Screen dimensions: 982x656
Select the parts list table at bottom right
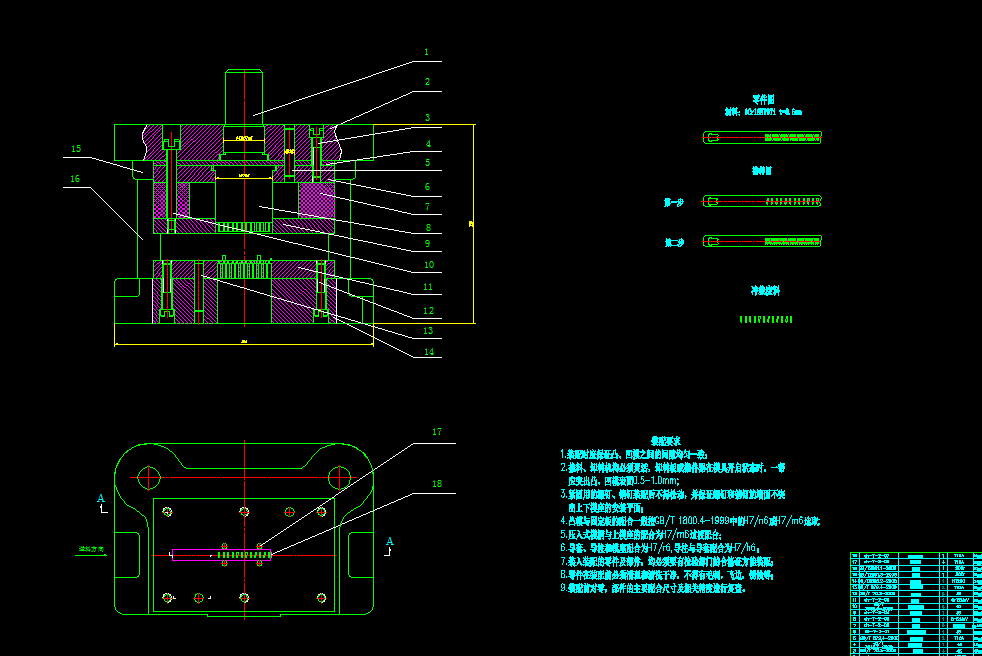coord(916,604)
